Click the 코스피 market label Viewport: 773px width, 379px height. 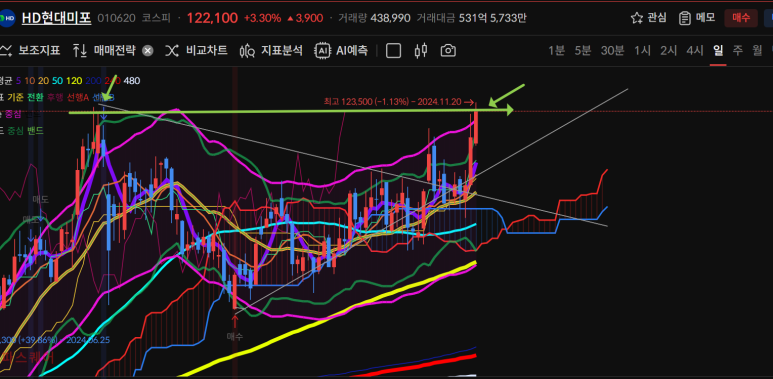156,19
